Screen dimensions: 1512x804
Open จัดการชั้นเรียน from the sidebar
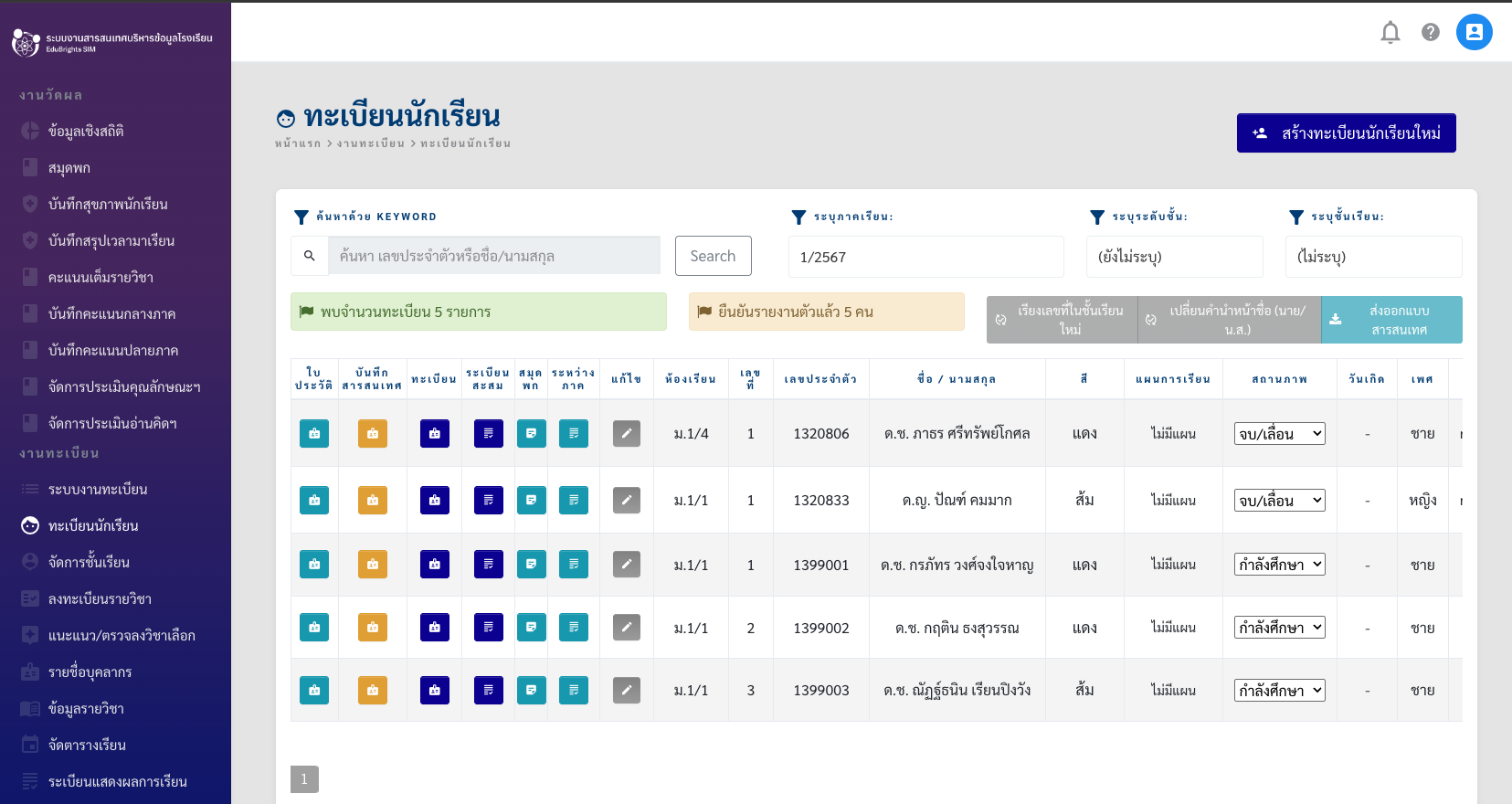[x=89, y=563]
